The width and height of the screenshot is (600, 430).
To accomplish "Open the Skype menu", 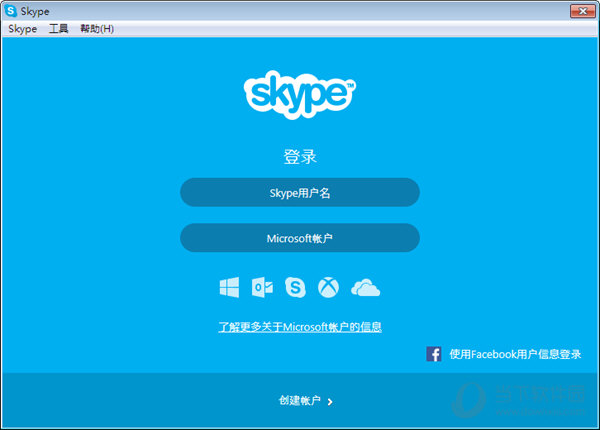I will point(23,29).
